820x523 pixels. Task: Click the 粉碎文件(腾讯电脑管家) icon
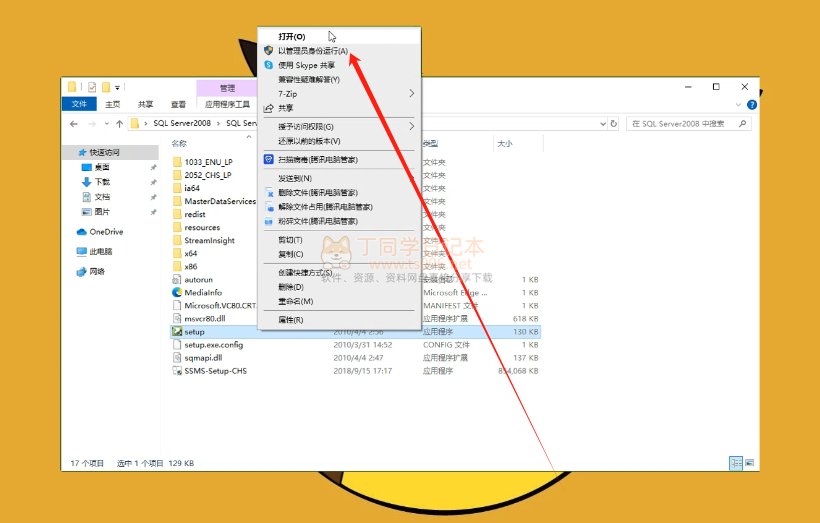pyautogui.click(x=268, y=222)
